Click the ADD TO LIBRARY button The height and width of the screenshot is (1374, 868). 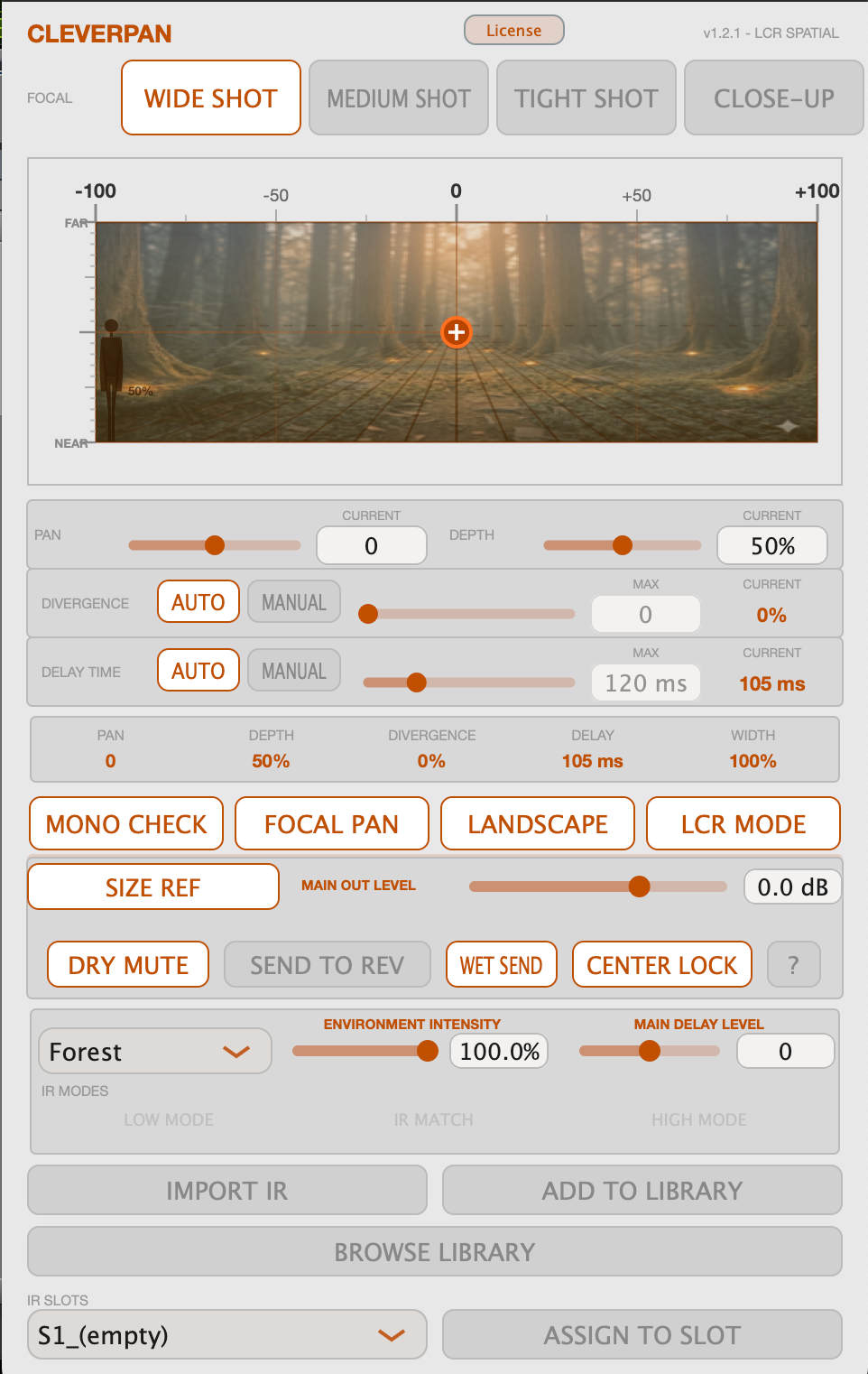pyautogui.click(x=642, y=1190)
